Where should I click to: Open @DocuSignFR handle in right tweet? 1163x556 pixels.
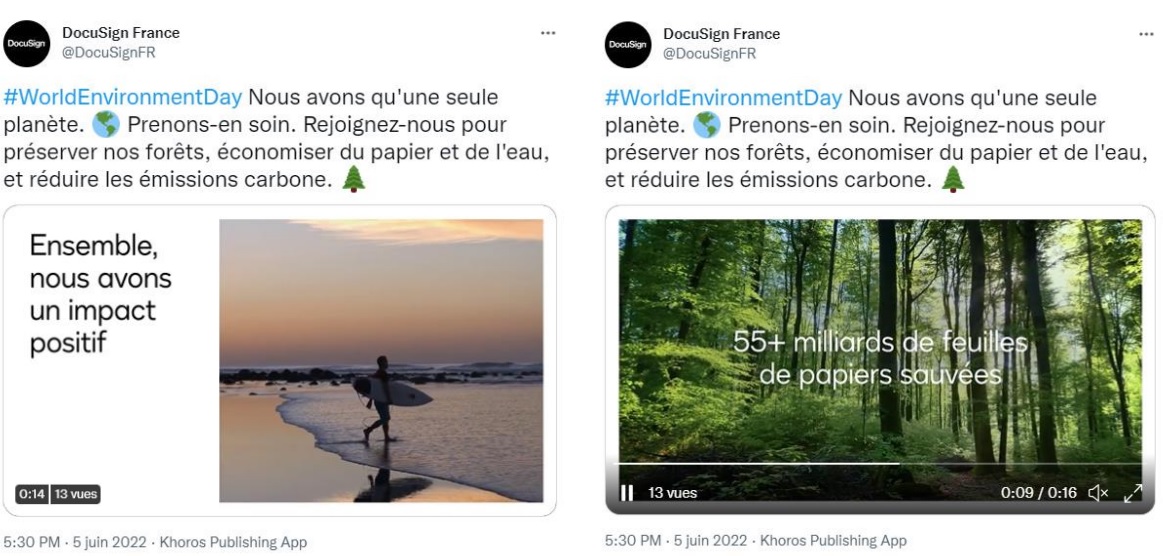pos(709,54)
